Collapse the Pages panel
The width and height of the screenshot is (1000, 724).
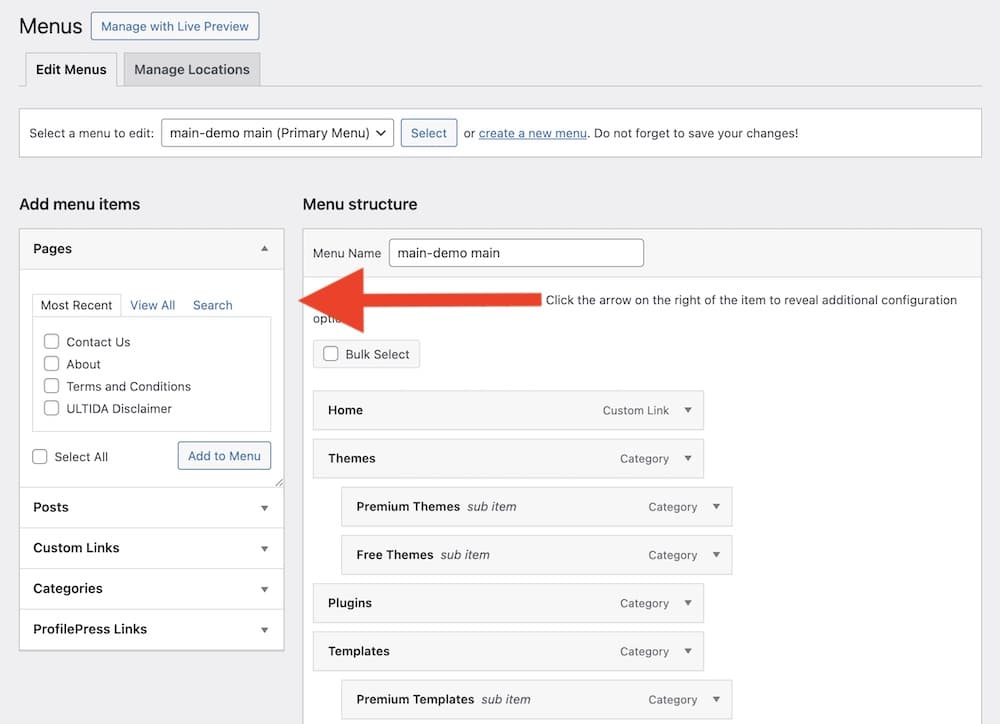[x=264, y=249]
